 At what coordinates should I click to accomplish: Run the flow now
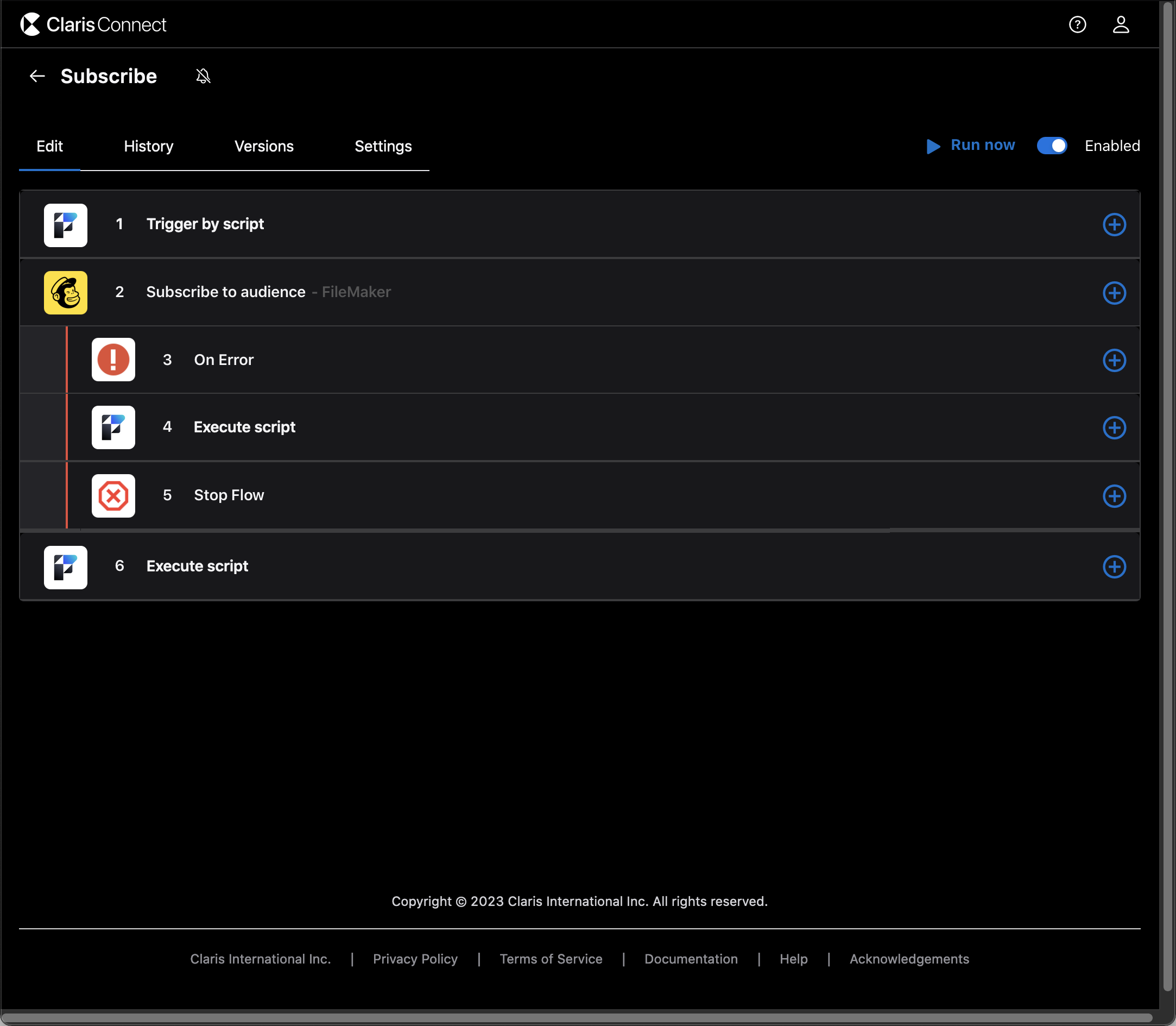pyautogui.click(x=971, y=146)
